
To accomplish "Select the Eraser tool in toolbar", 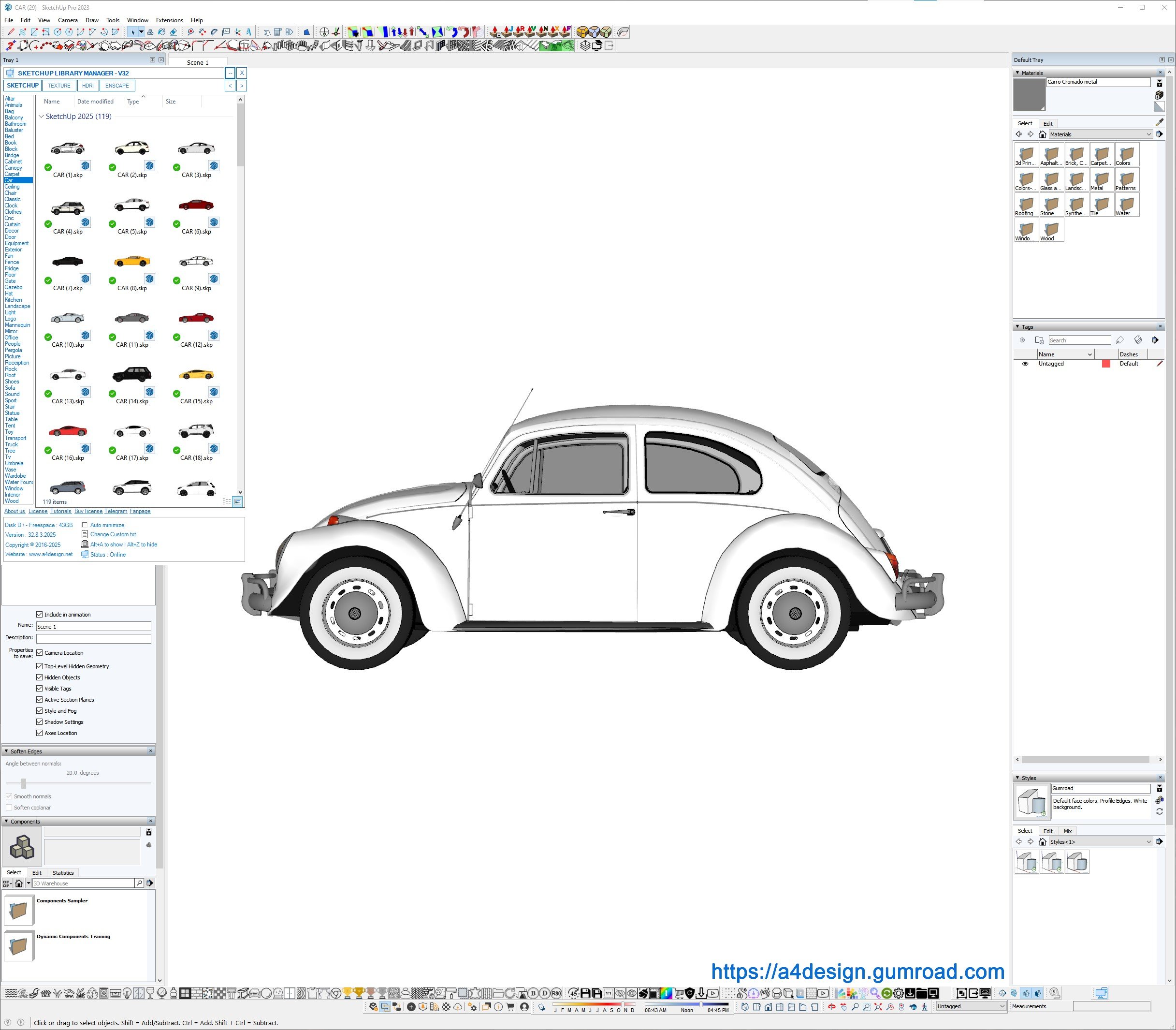I will (x=173, y=32).
